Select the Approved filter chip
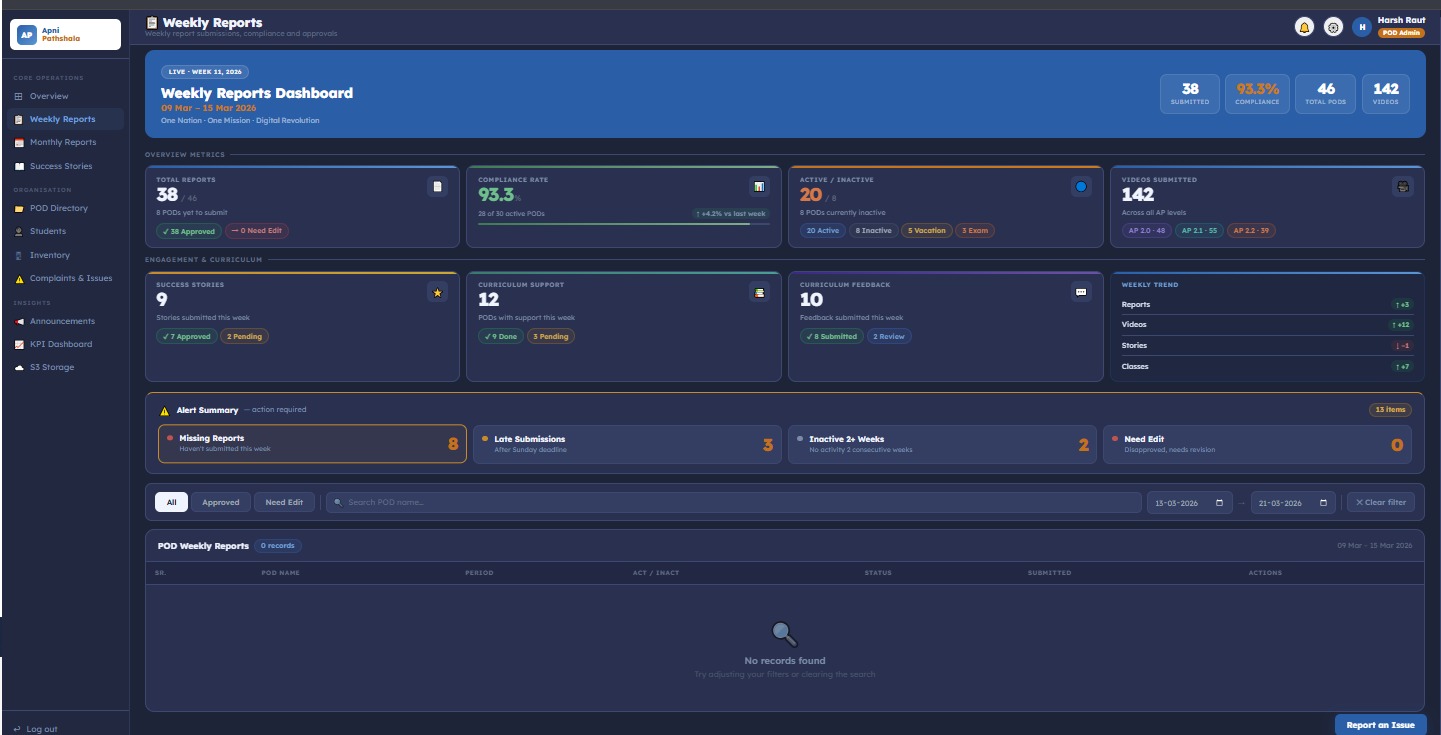 (220, 501)
